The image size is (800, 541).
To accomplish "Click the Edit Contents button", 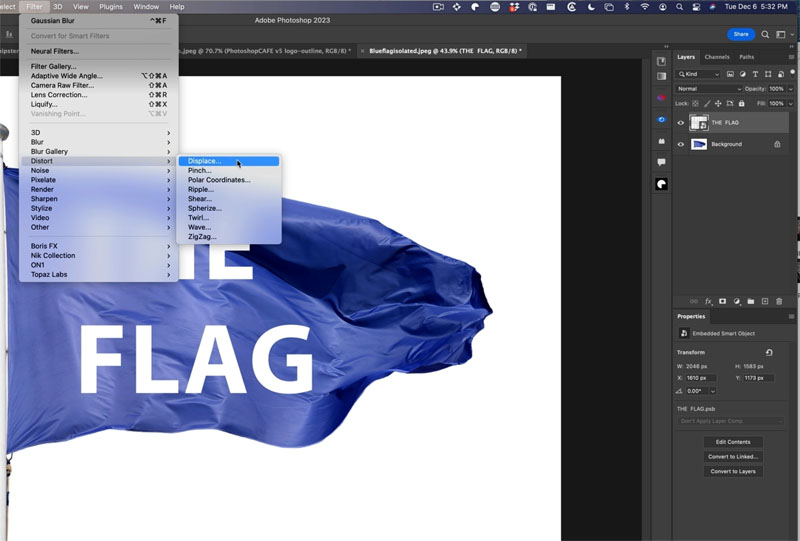I will click(x=733, y=442).
